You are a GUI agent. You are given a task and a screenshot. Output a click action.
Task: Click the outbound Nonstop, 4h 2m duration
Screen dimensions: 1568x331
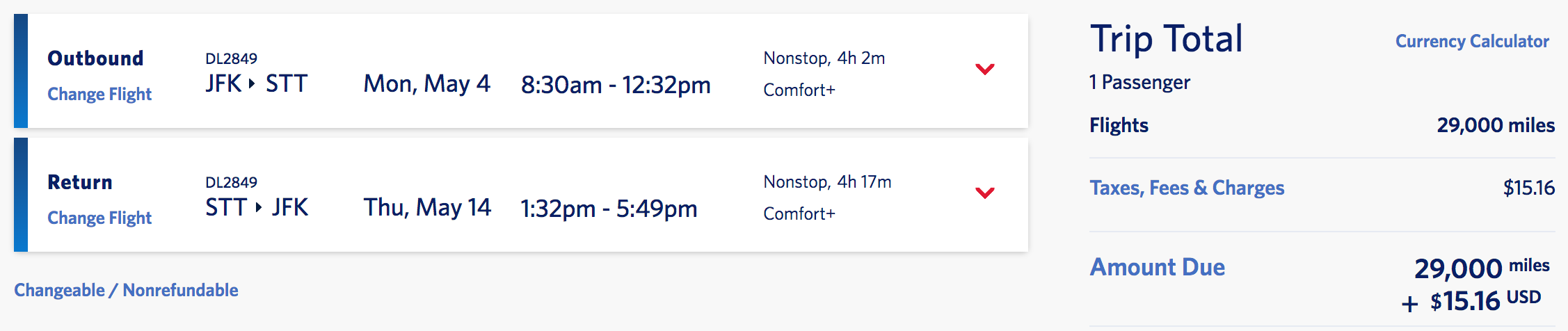[824, 58]
